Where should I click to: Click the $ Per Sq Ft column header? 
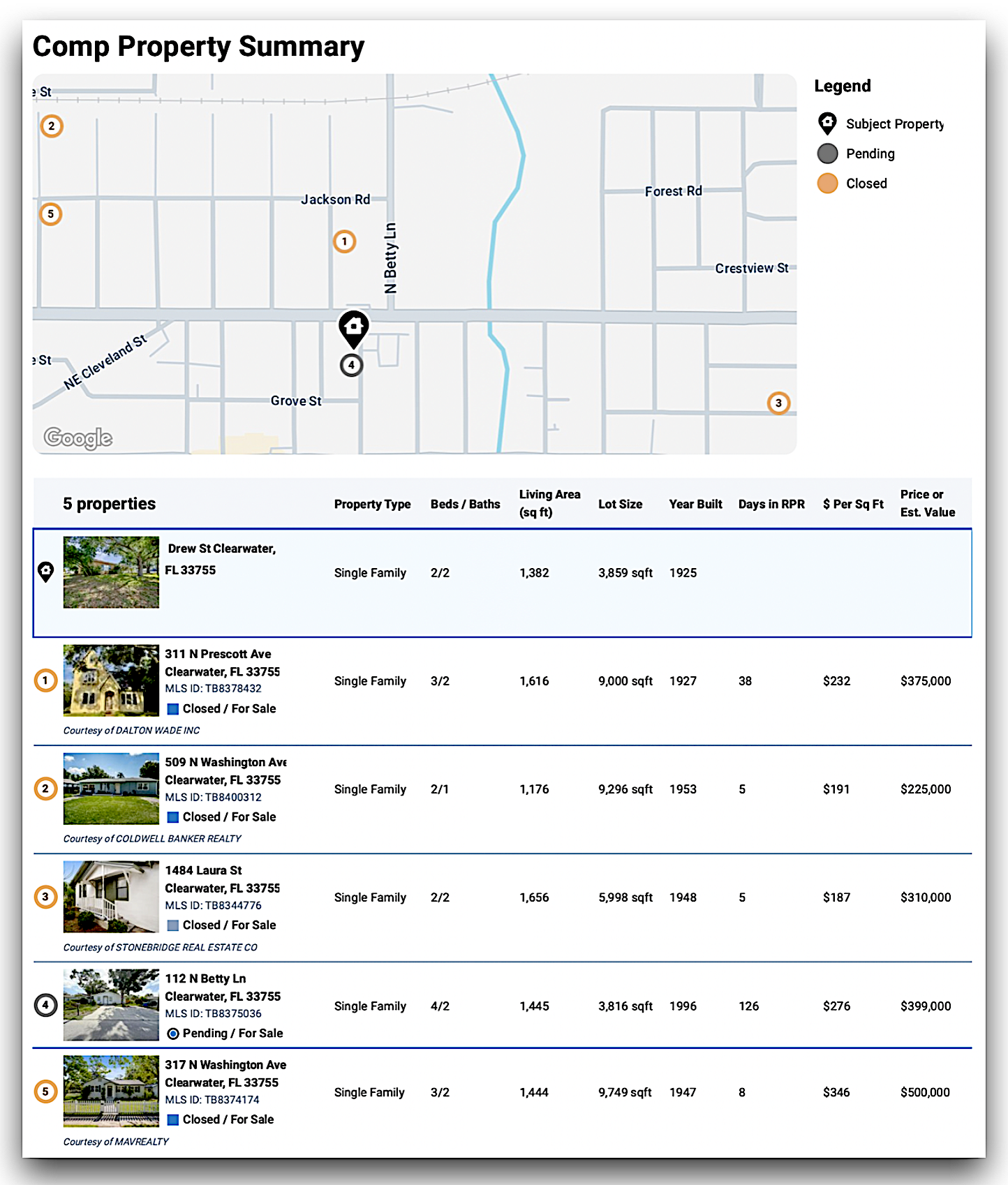pos(853,504)
